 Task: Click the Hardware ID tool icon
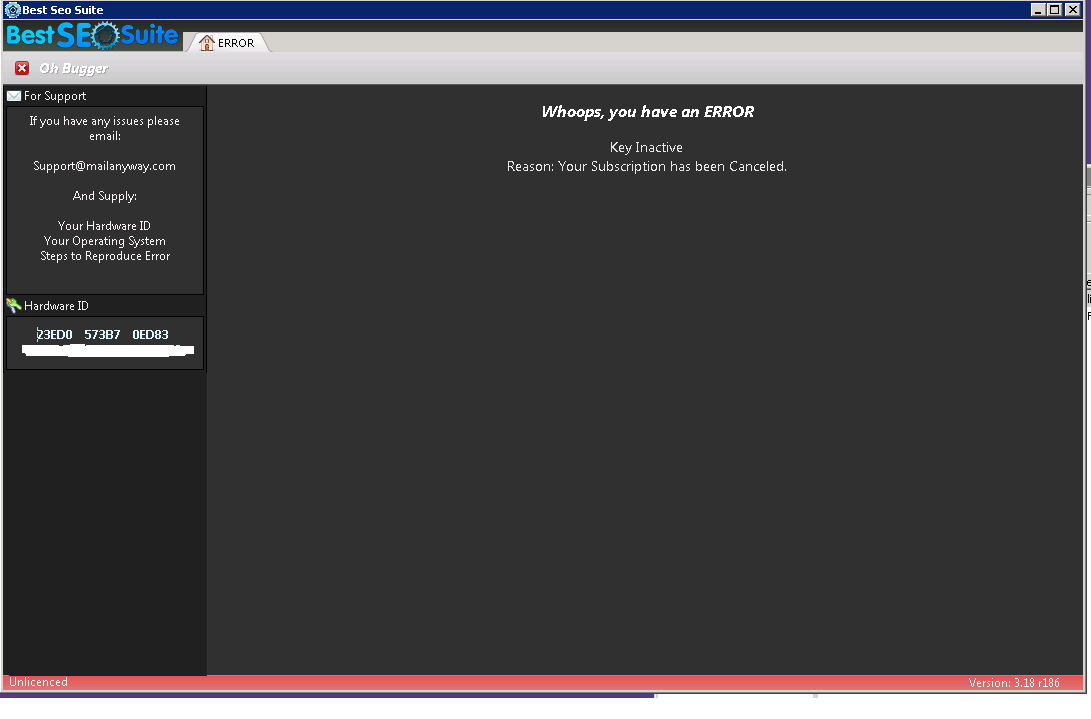pyautogui.click(x=14, y=306)
